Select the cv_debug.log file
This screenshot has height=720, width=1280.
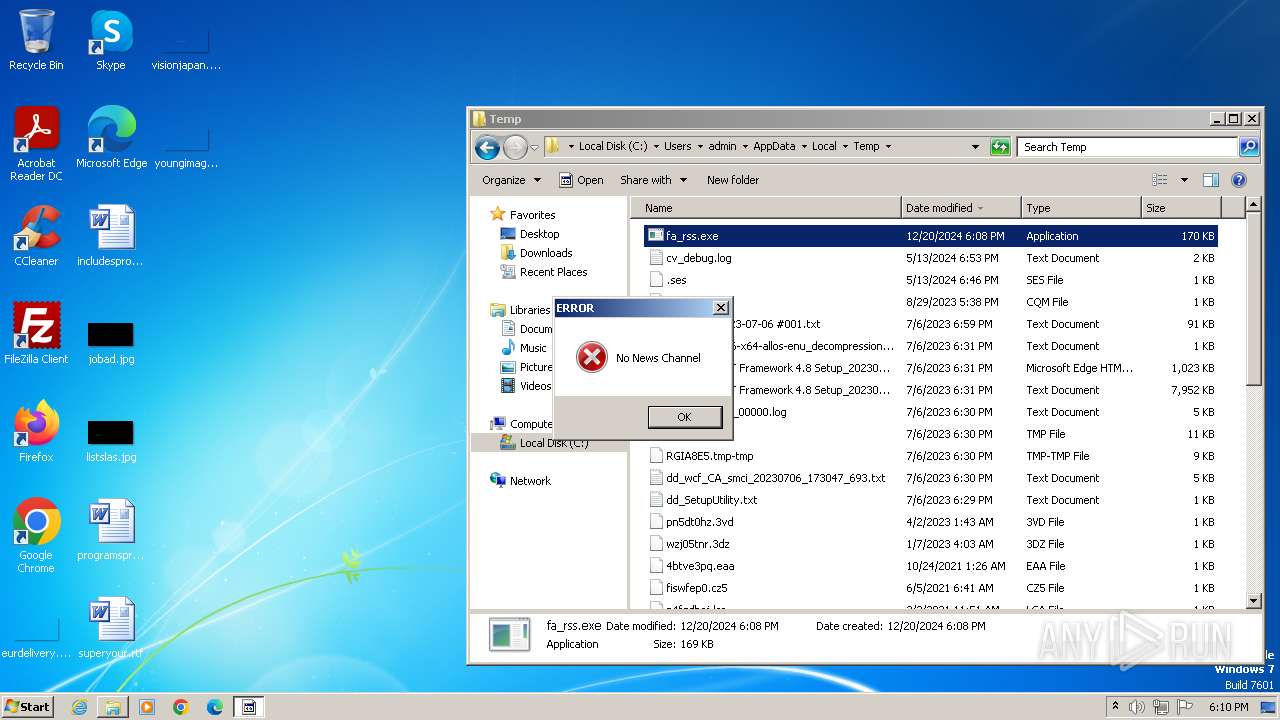point(698,258)
